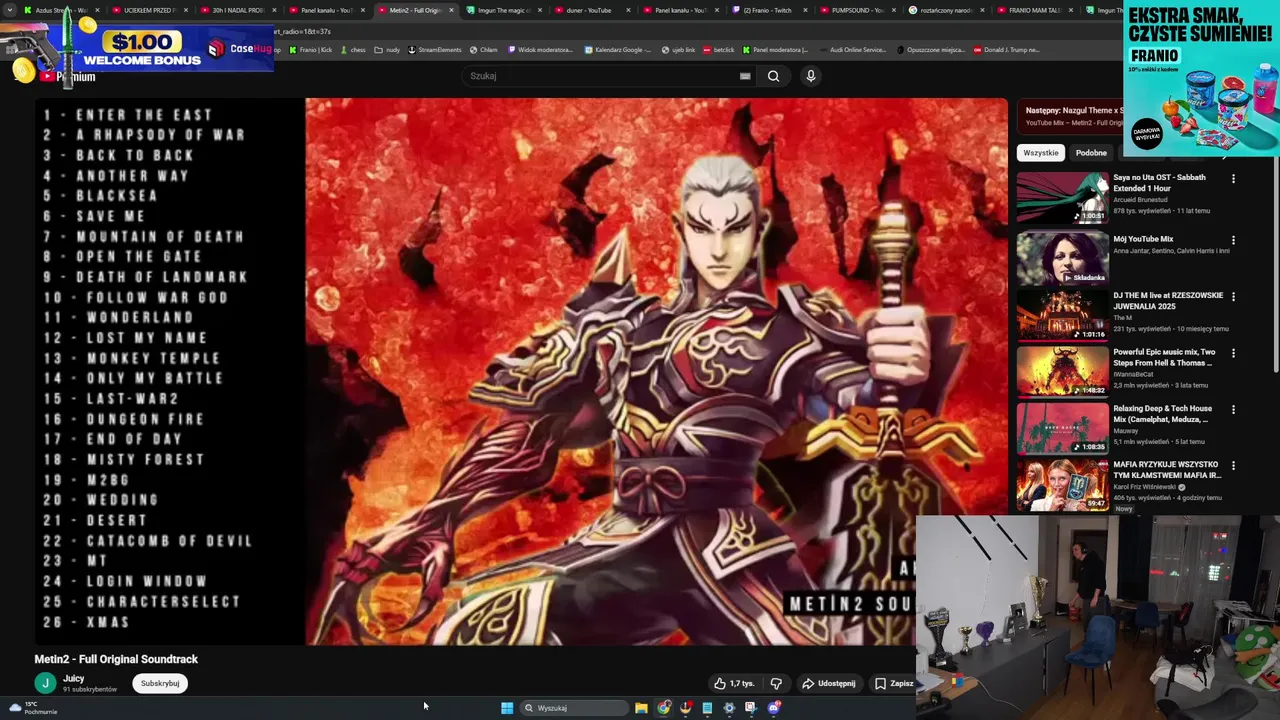Open more options for Powerful Epic music mix
The height and width of the screenshot is (720, 1280).
(1233, 353)
